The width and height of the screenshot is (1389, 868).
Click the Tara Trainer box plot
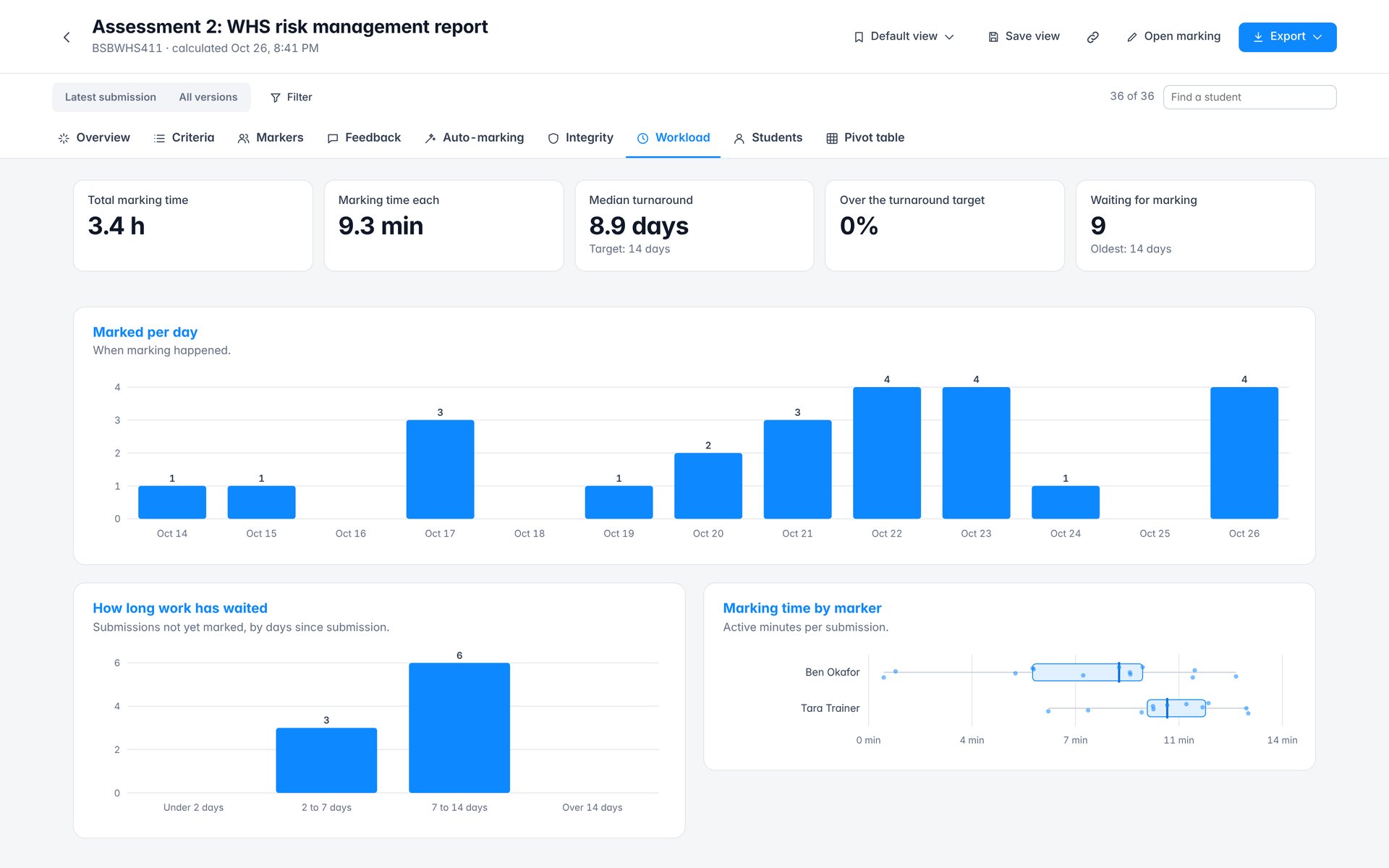tap(1176, 708)
